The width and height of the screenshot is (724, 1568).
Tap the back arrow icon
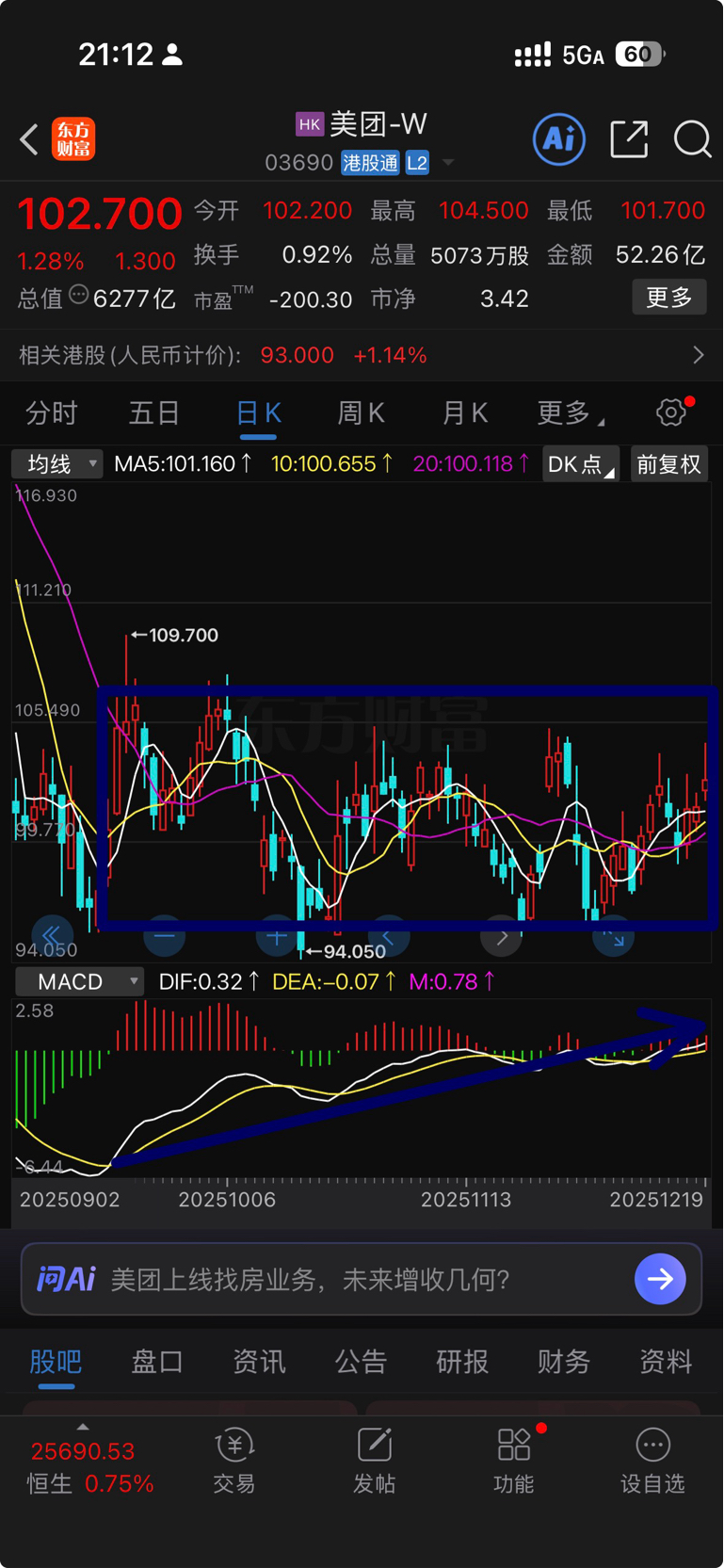[29, 139]
